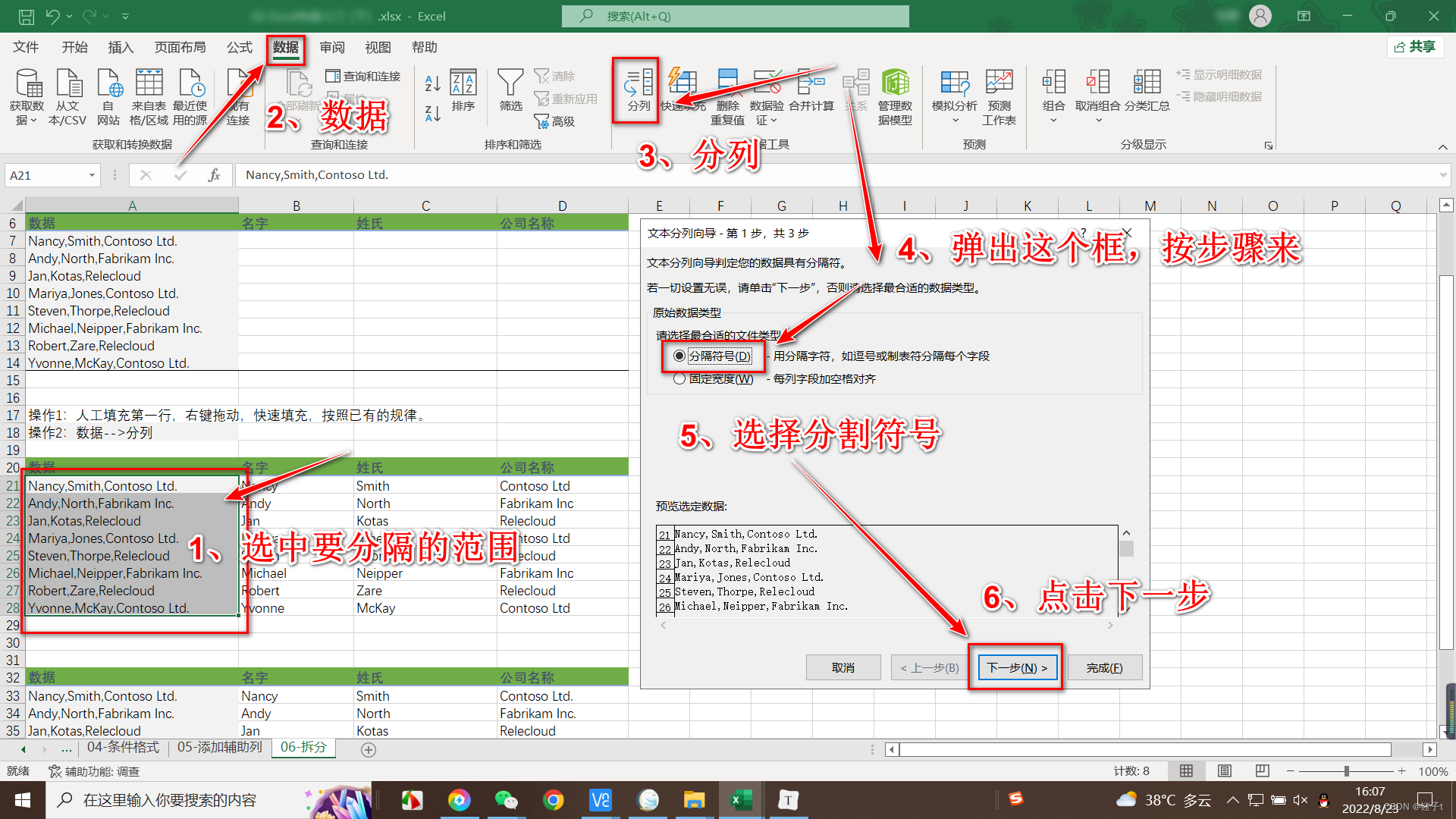
Task: Switch to page layout view in status bar
Action: [x=1224, y=770]
